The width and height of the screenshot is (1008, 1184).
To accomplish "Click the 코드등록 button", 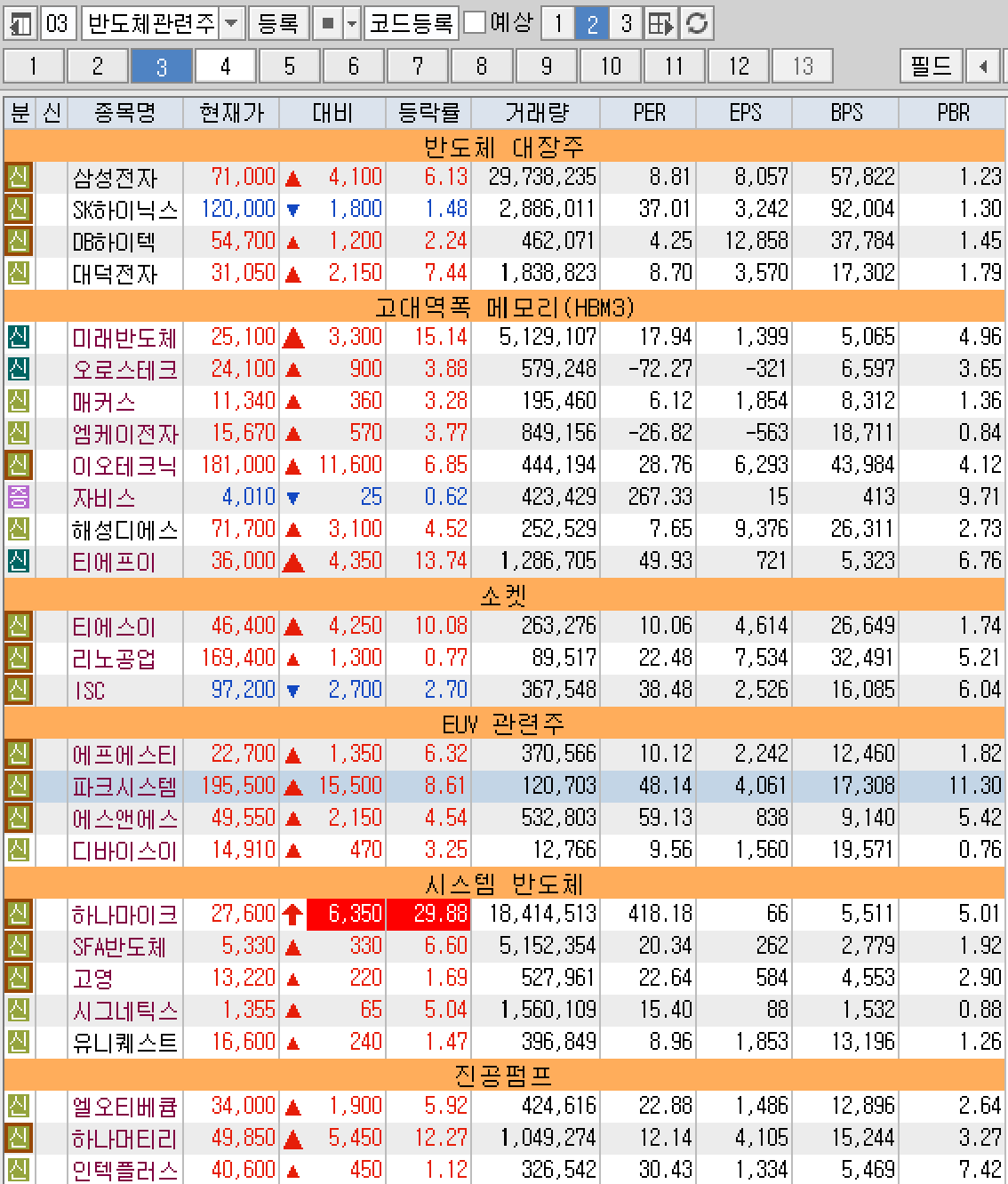I will point(412,23).
